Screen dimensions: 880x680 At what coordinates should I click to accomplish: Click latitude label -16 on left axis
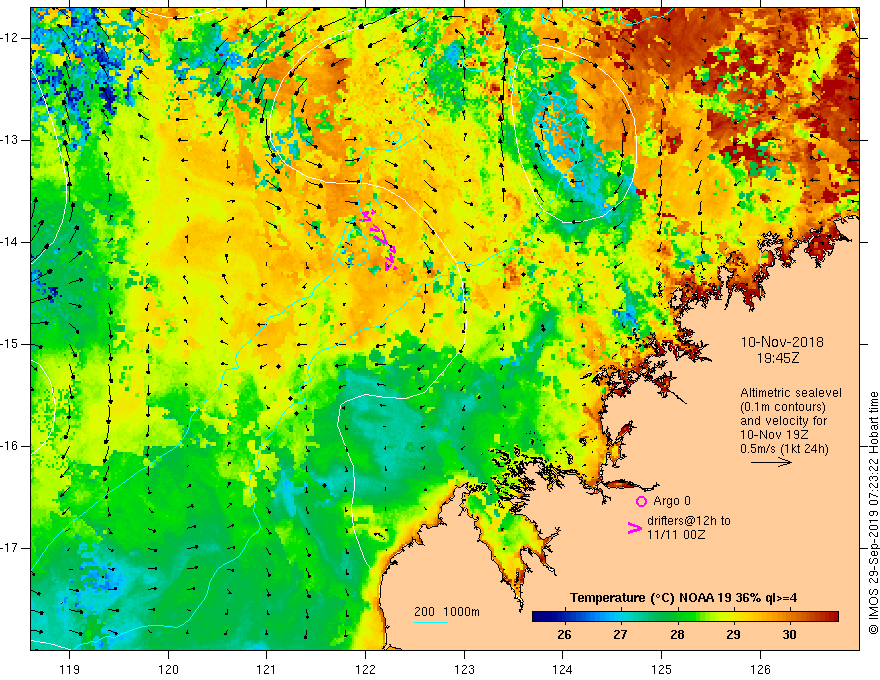click(11, 447)
